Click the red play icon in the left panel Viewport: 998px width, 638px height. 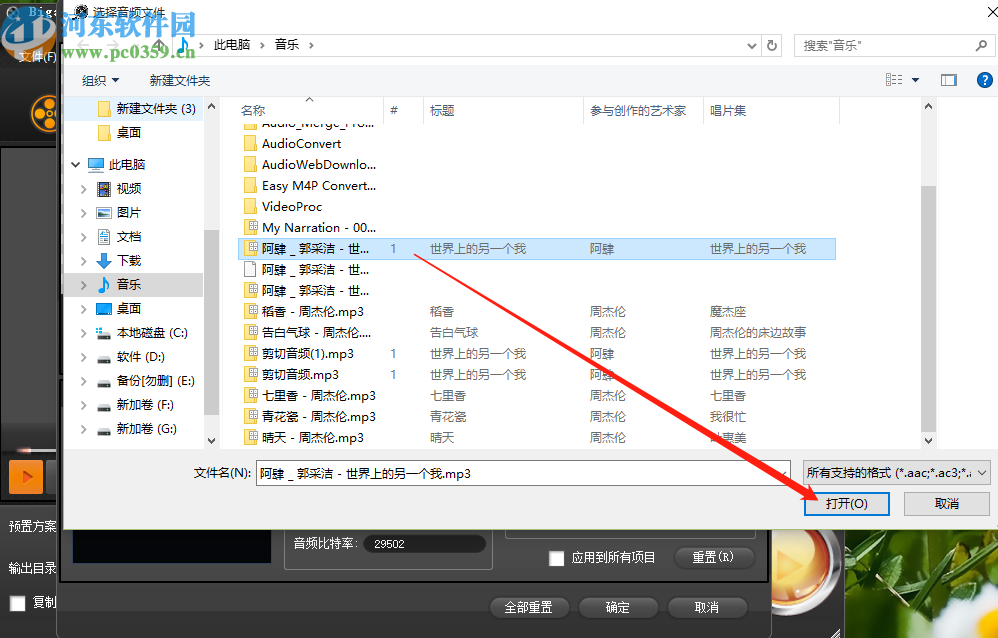pos(28,477)
